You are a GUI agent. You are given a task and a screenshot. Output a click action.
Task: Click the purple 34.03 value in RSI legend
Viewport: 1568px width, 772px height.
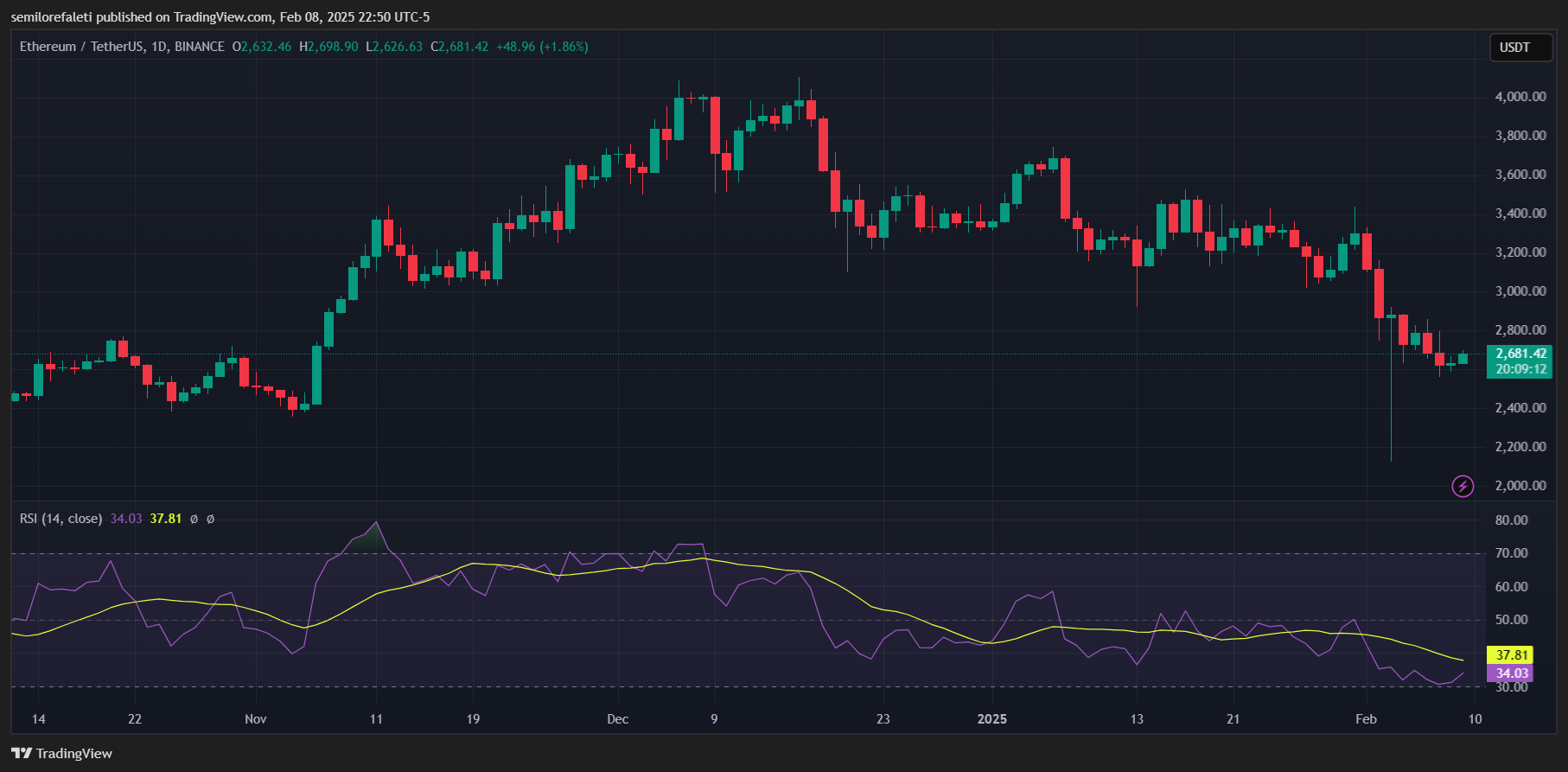click(x=126, y=519)
